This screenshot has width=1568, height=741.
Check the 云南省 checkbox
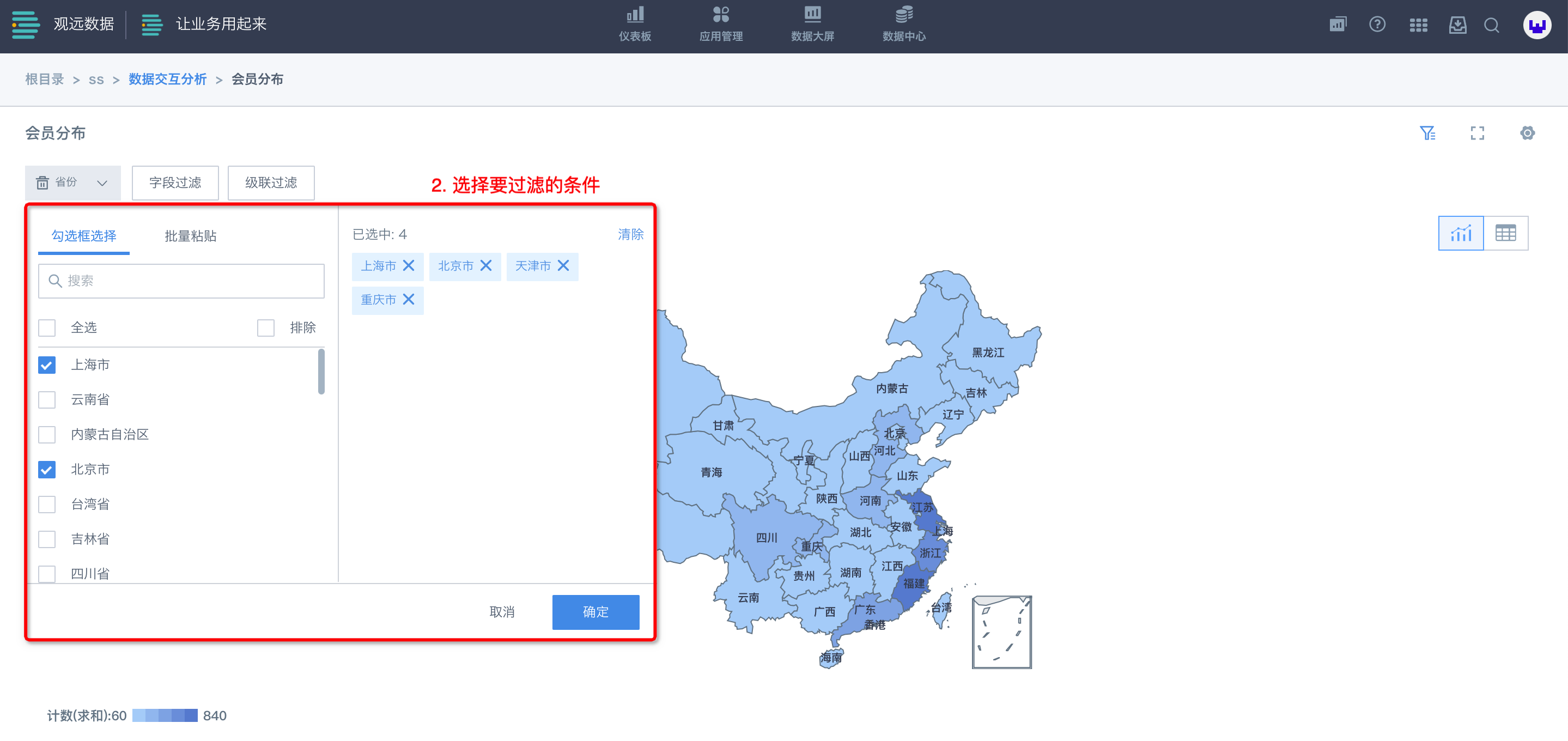[47, 399]
